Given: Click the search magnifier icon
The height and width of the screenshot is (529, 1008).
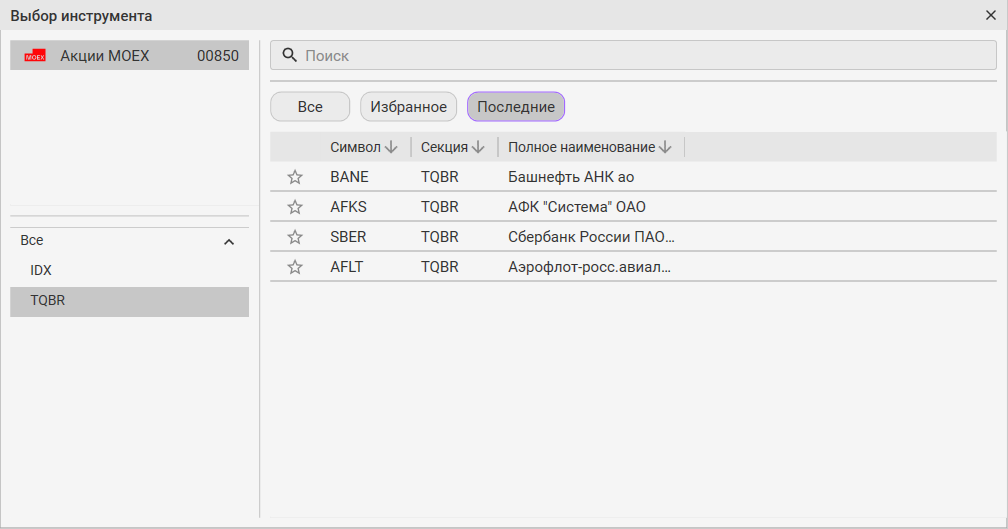Looking at the screenshot, I should (290, 55).
